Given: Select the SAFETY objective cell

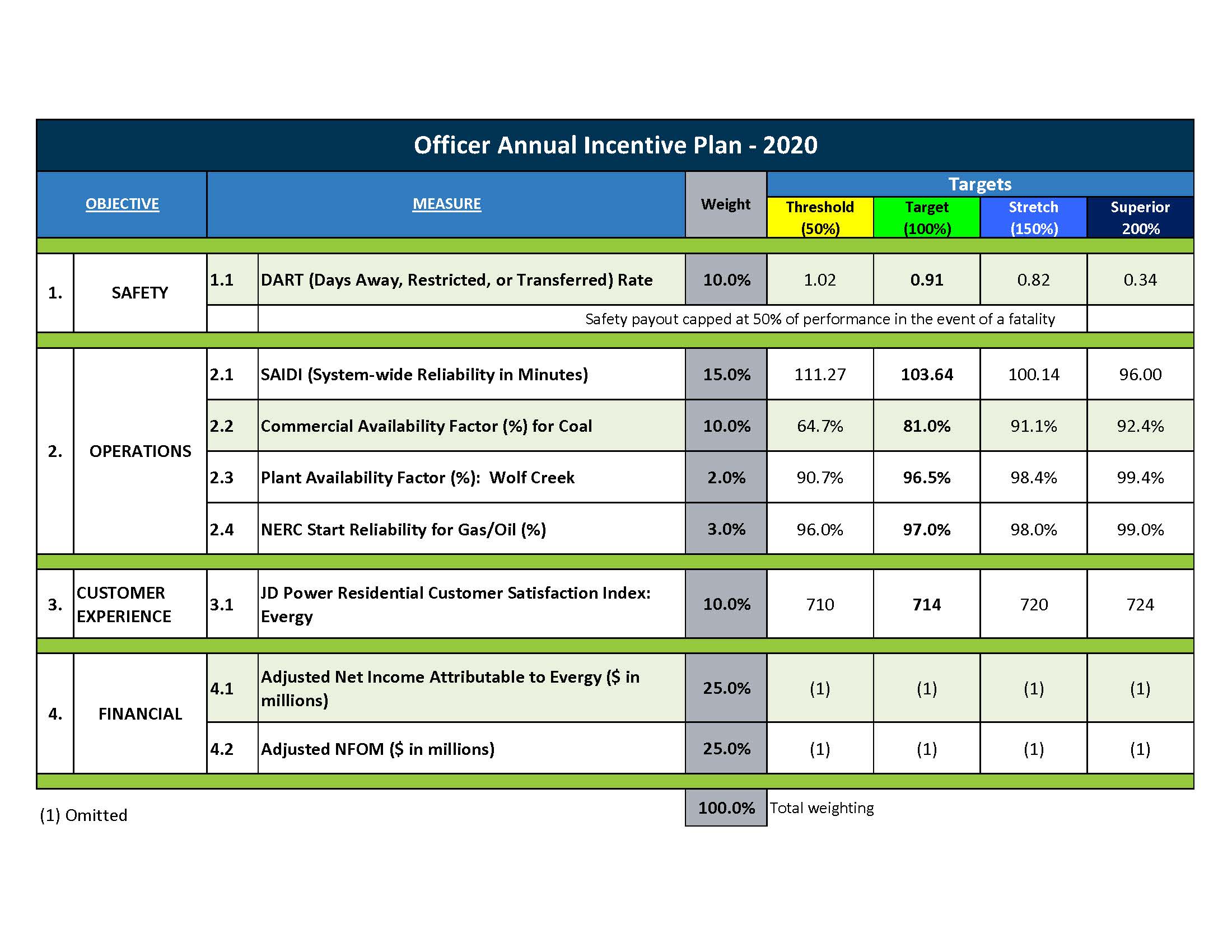Looking at the screenshot, I should pos(140,293).
